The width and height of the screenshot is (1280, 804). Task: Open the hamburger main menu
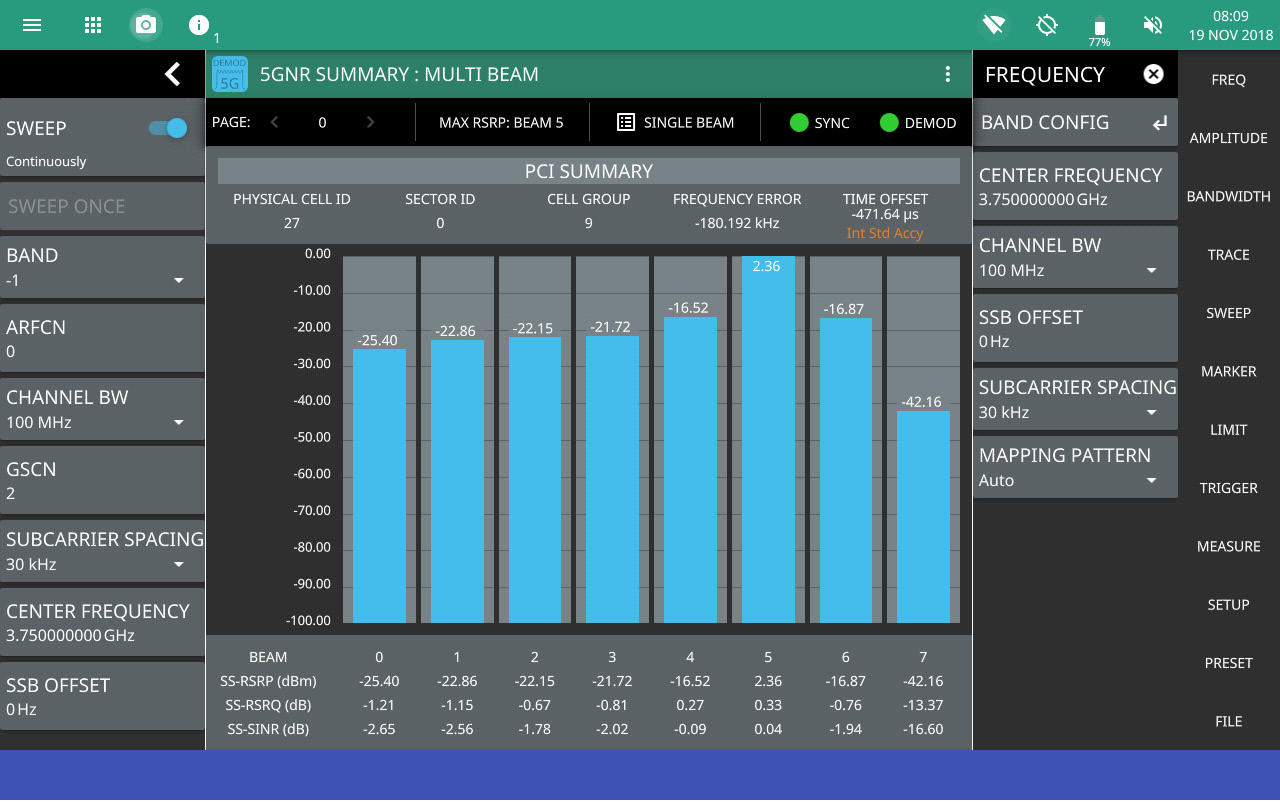32,25
